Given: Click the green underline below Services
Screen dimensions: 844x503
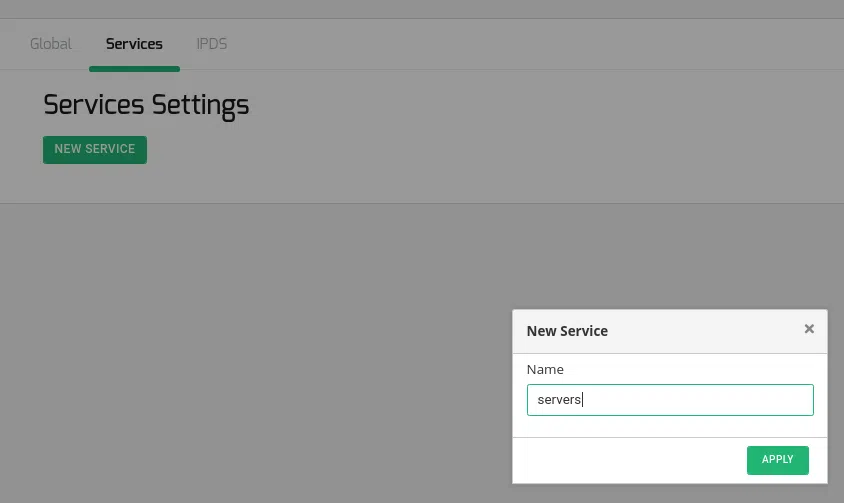Looking at the screenshot, I should pyautogui.click(x=134, y=69).
